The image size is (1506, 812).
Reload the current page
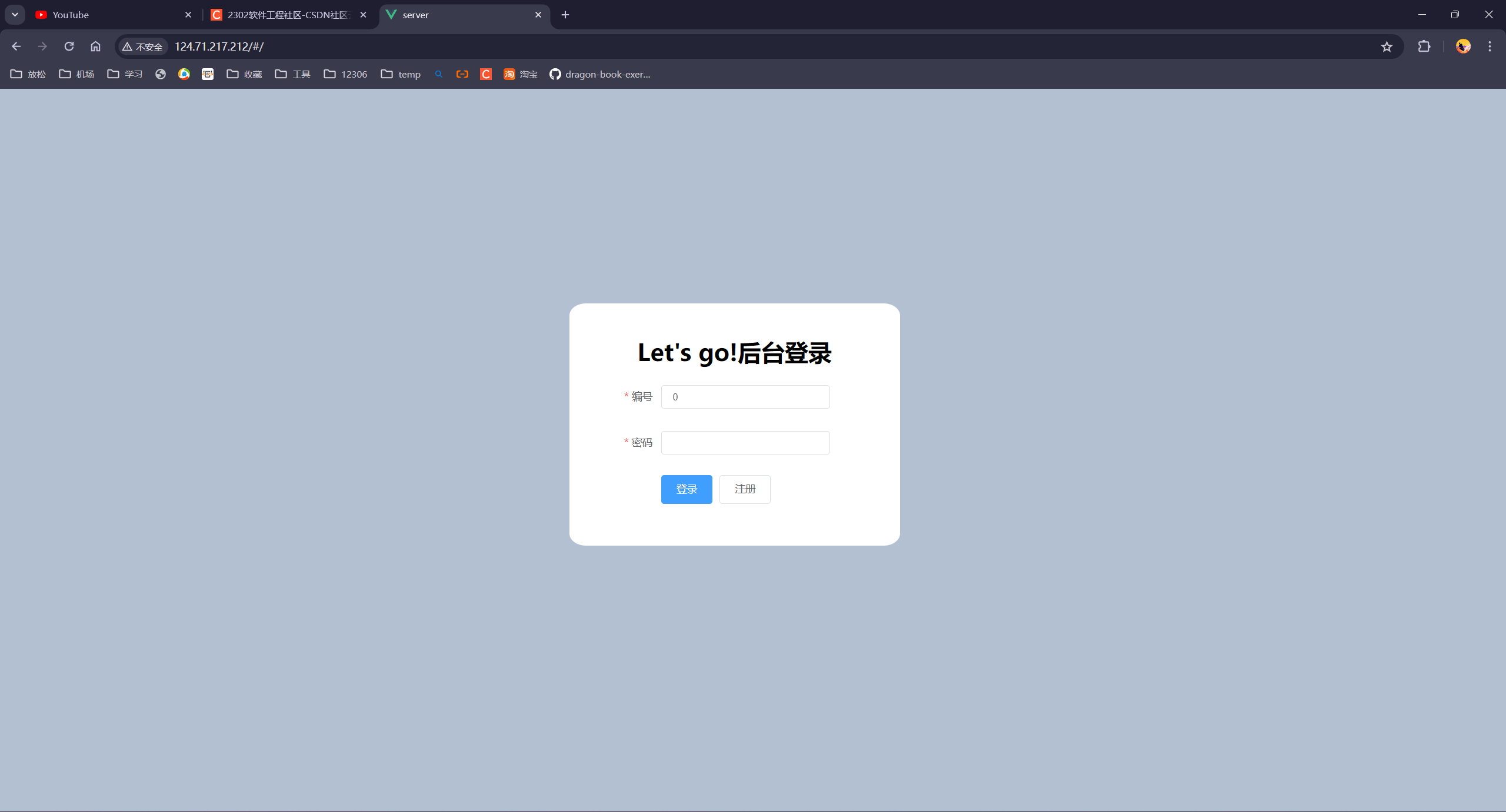pos(69,46)
